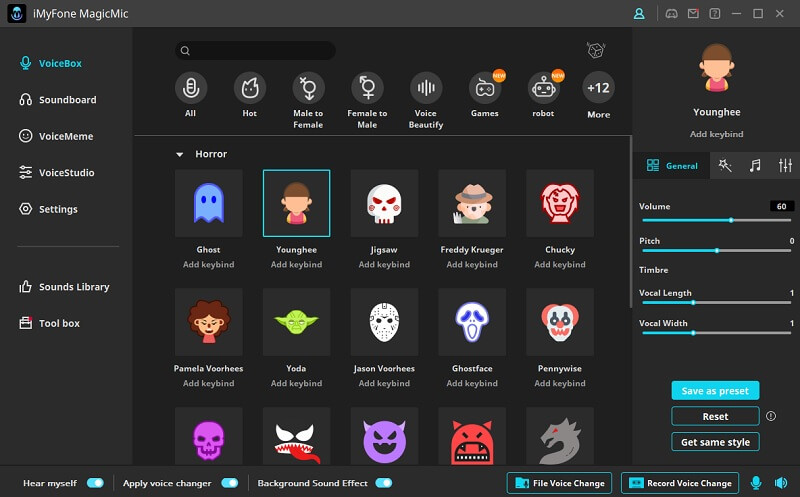800x497 pixels.
Task: Choose the Yoda voice filter
Action: click(x=296, y=321)
